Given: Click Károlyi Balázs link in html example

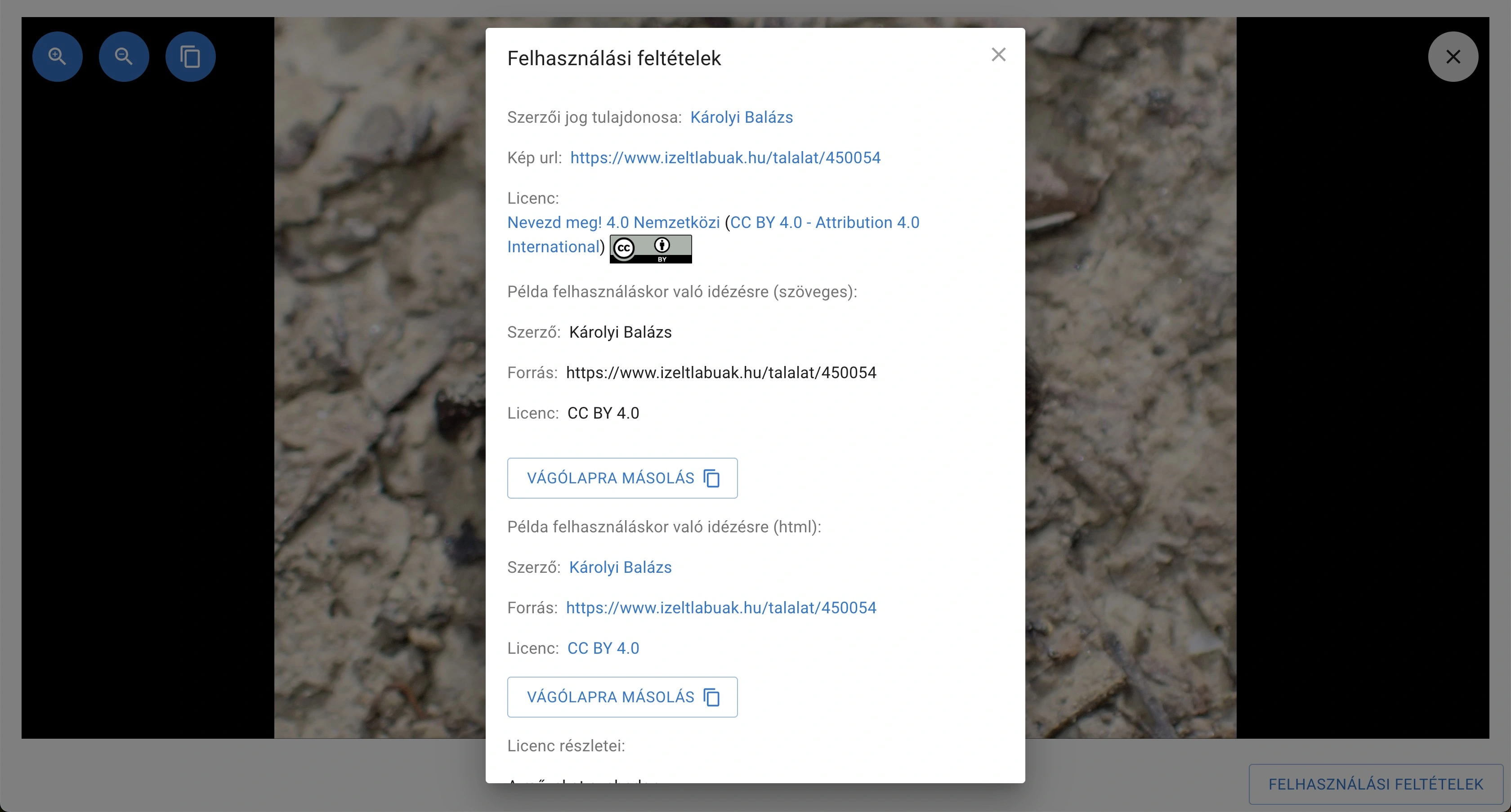Looking at the screenshot, I should coord(620,567).
